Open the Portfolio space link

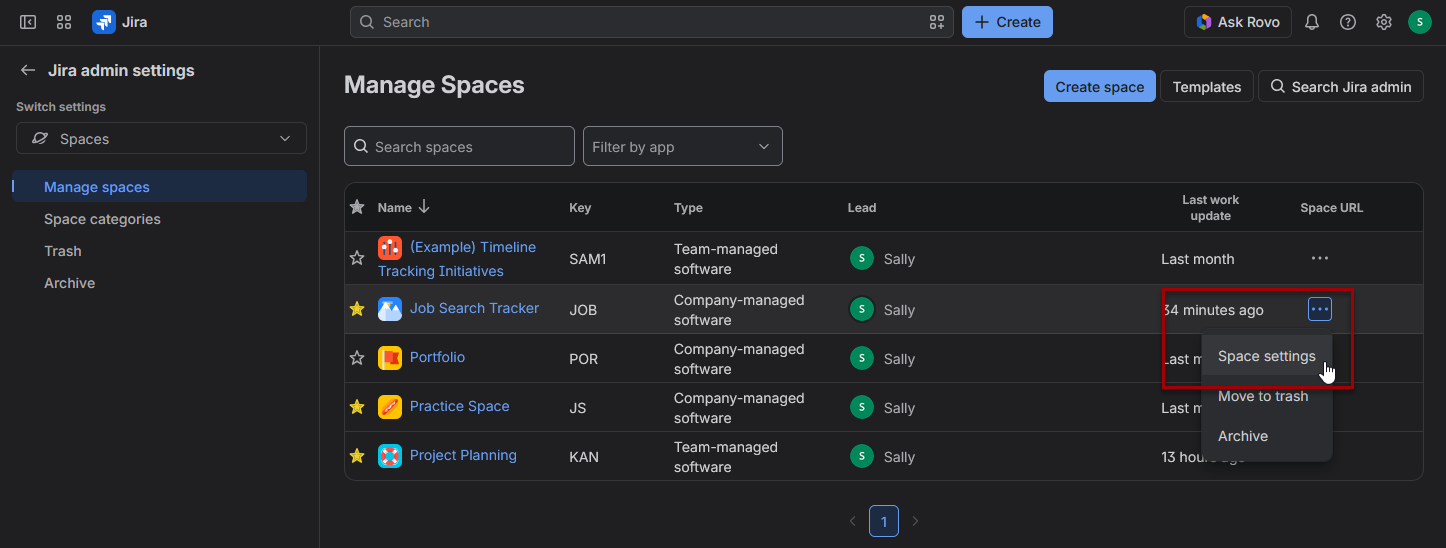tap(437, 357)
